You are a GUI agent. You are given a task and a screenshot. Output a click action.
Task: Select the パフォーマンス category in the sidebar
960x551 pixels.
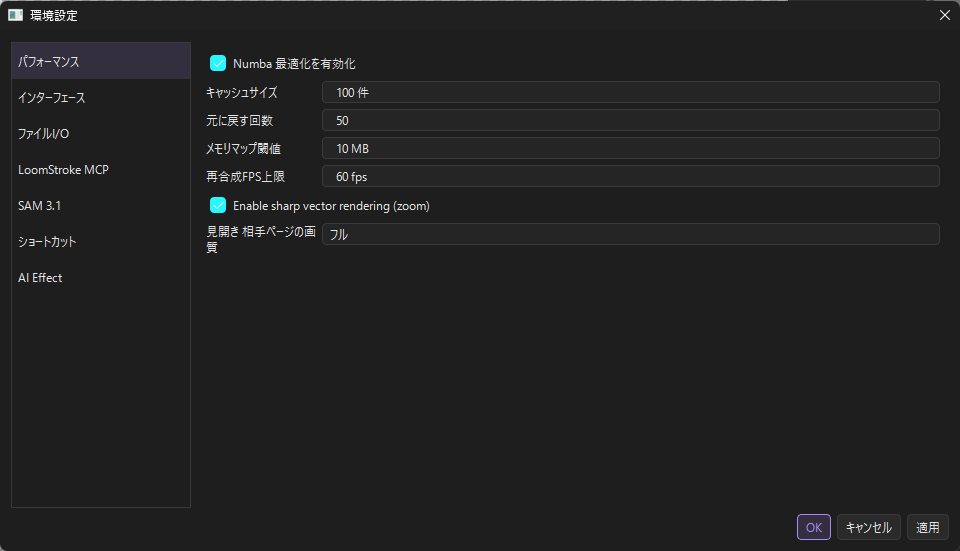coord(101,61)
